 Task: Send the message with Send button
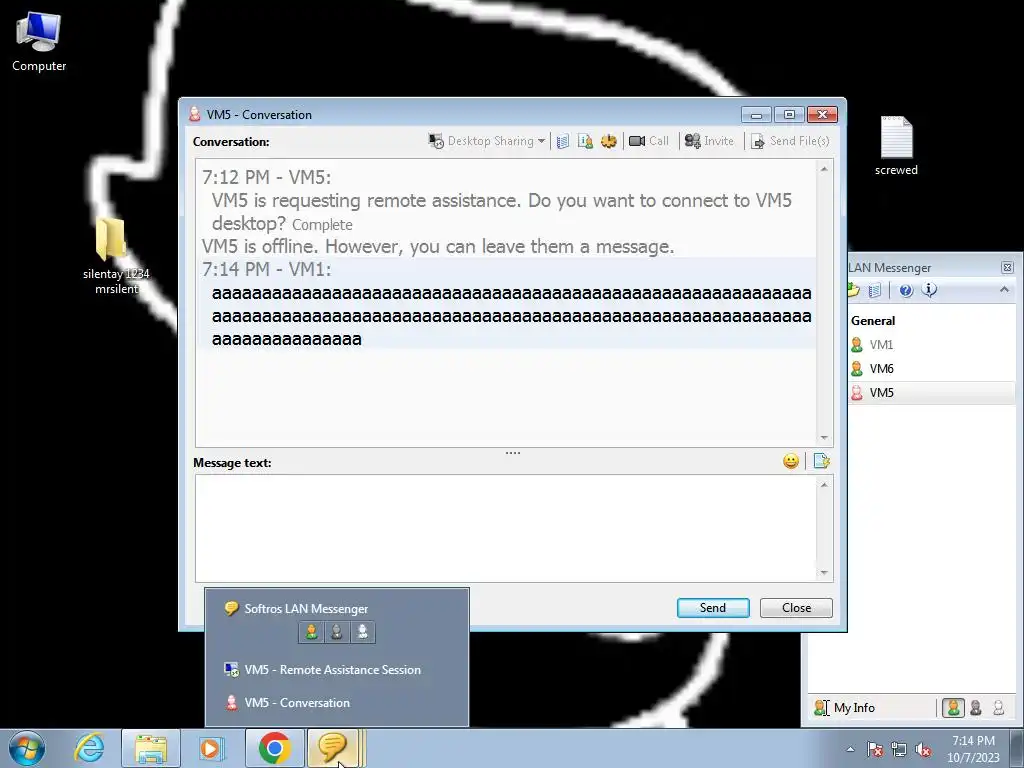click(x=713, y=608)
